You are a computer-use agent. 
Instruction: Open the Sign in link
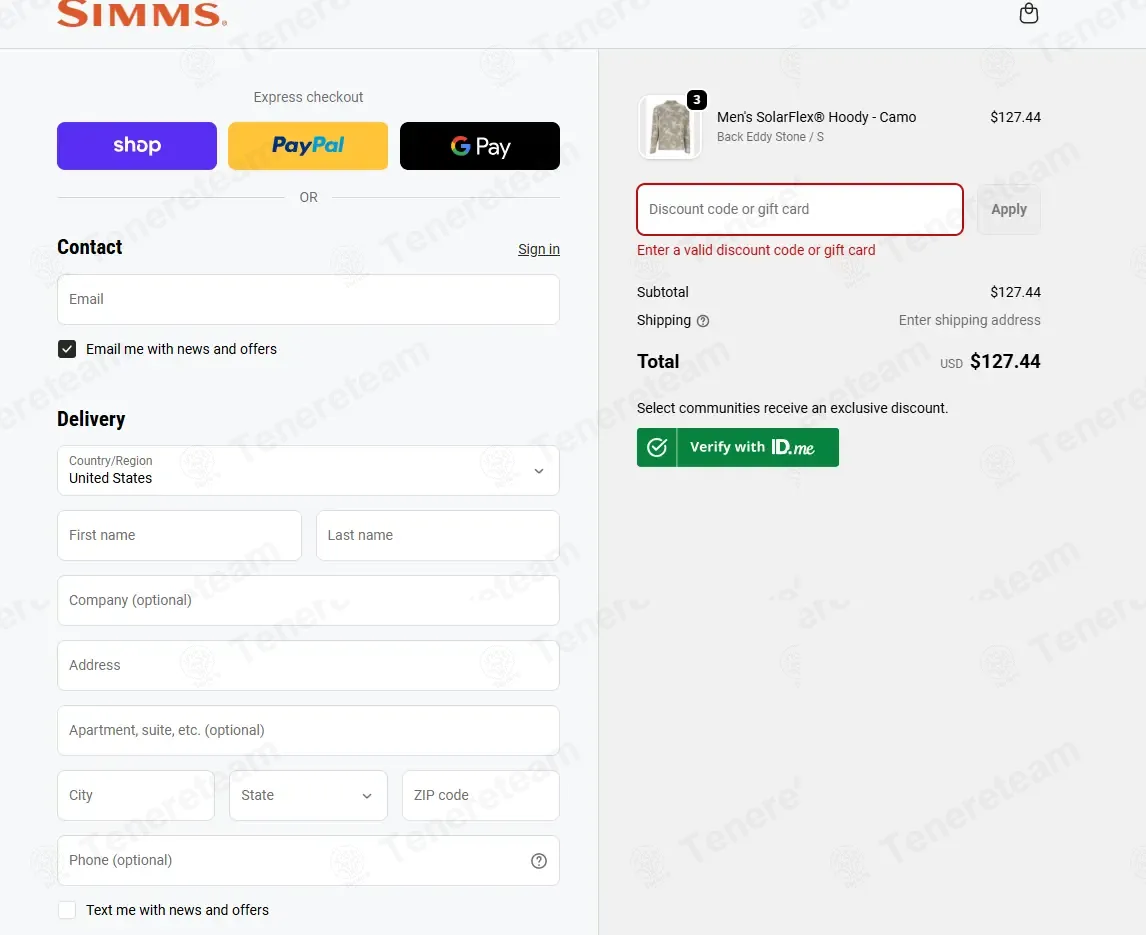(539, 249)
